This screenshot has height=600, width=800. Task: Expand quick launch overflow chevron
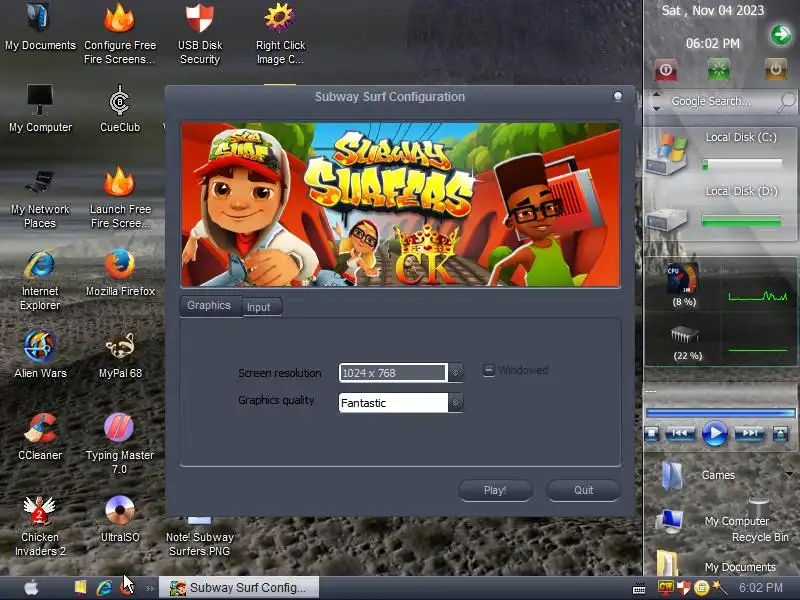click(x=149, y=588)
